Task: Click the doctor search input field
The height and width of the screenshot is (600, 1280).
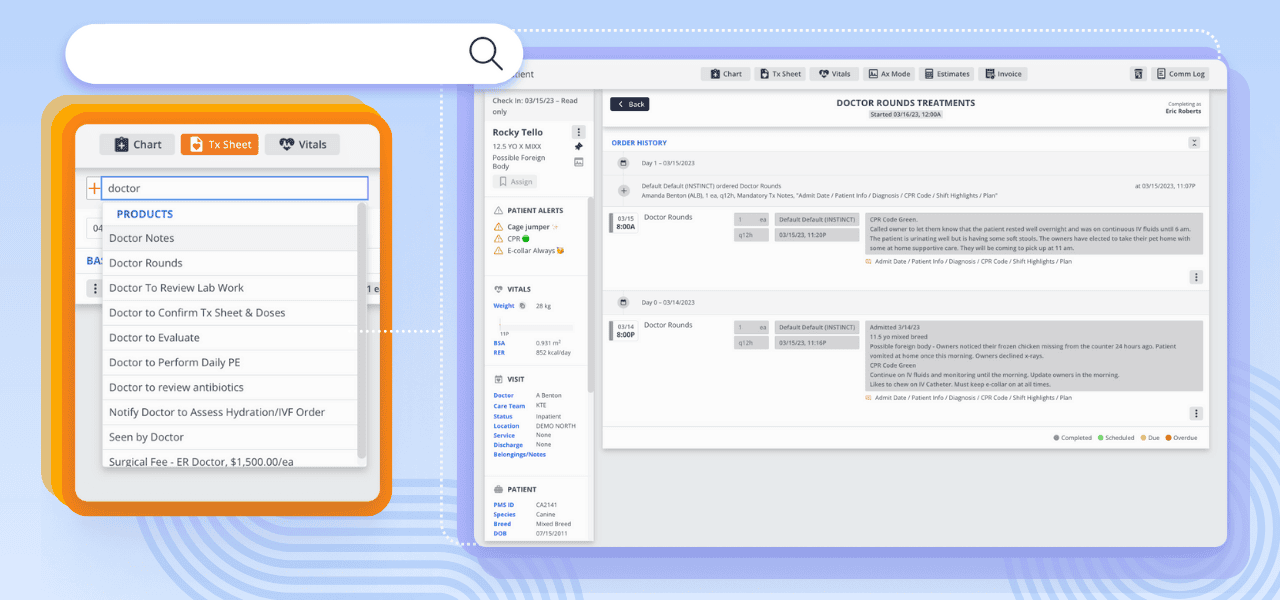Action: (235, 188)
